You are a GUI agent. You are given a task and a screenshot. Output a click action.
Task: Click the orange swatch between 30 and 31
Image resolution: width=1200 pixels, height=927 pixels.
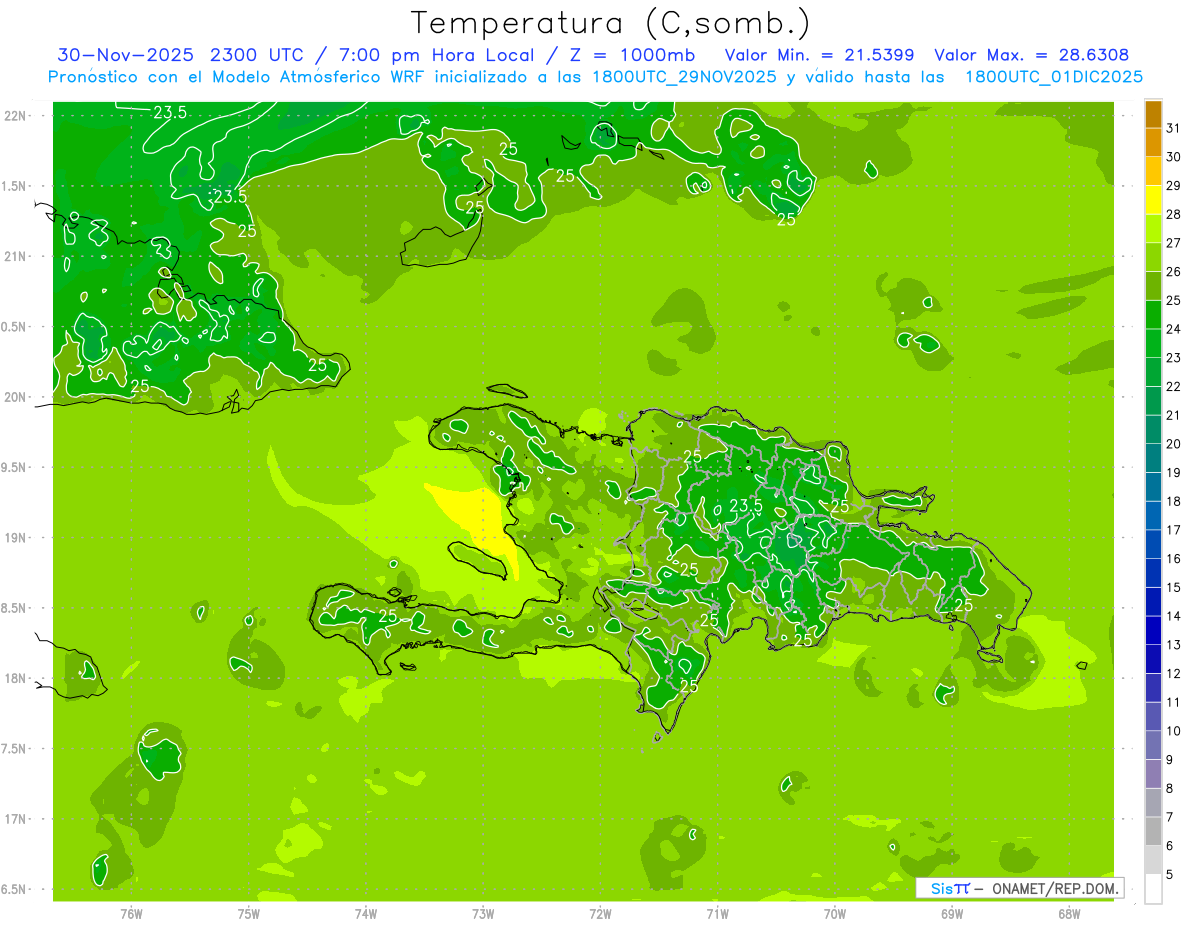1153,143
